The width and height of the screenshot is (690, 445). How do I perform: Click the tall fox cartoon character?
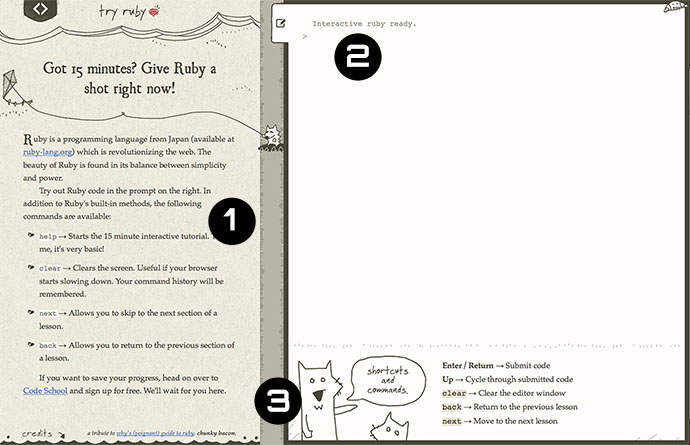point(320,399)
